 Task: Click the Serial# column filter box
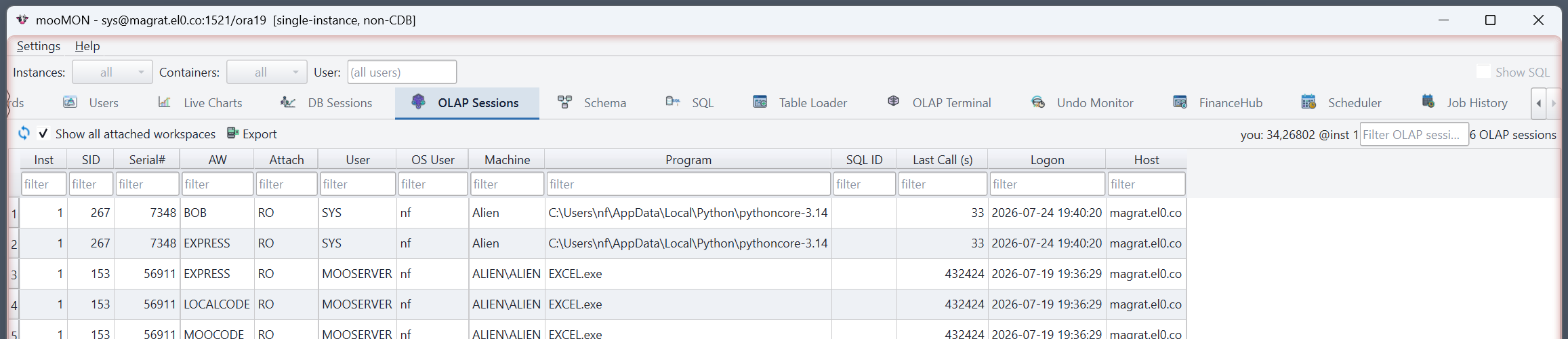coord(147,184)
